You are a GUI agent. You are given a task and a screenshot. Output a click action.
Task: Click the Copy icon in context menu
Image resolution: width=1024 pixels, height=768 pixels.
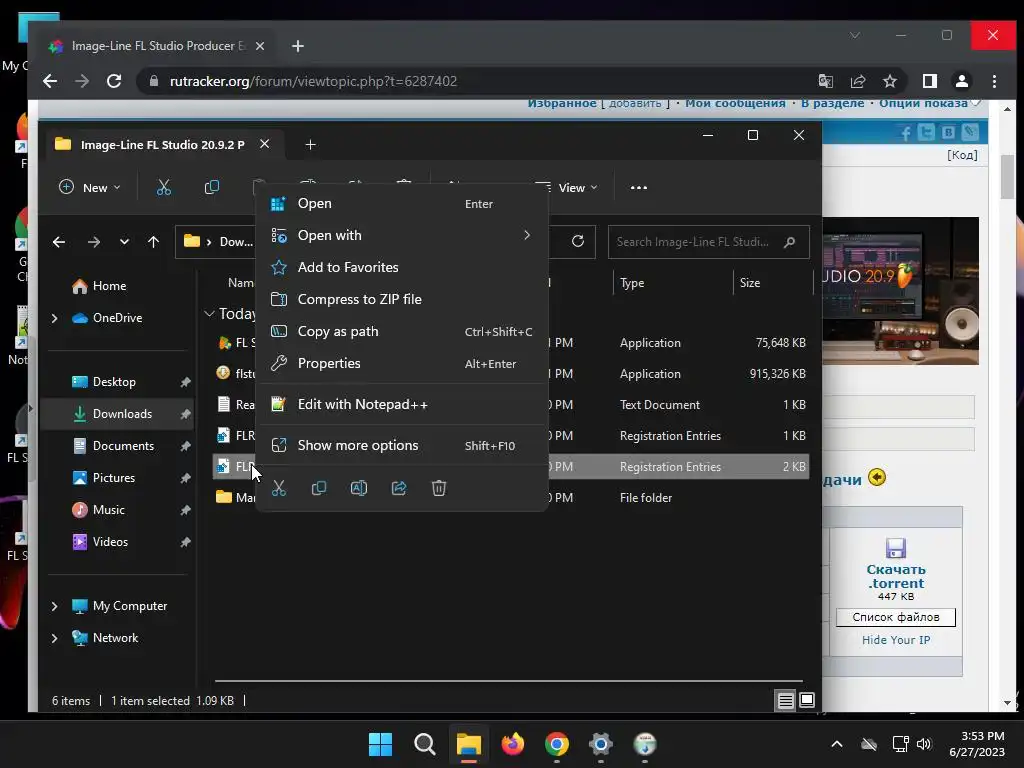pos(319,488)
